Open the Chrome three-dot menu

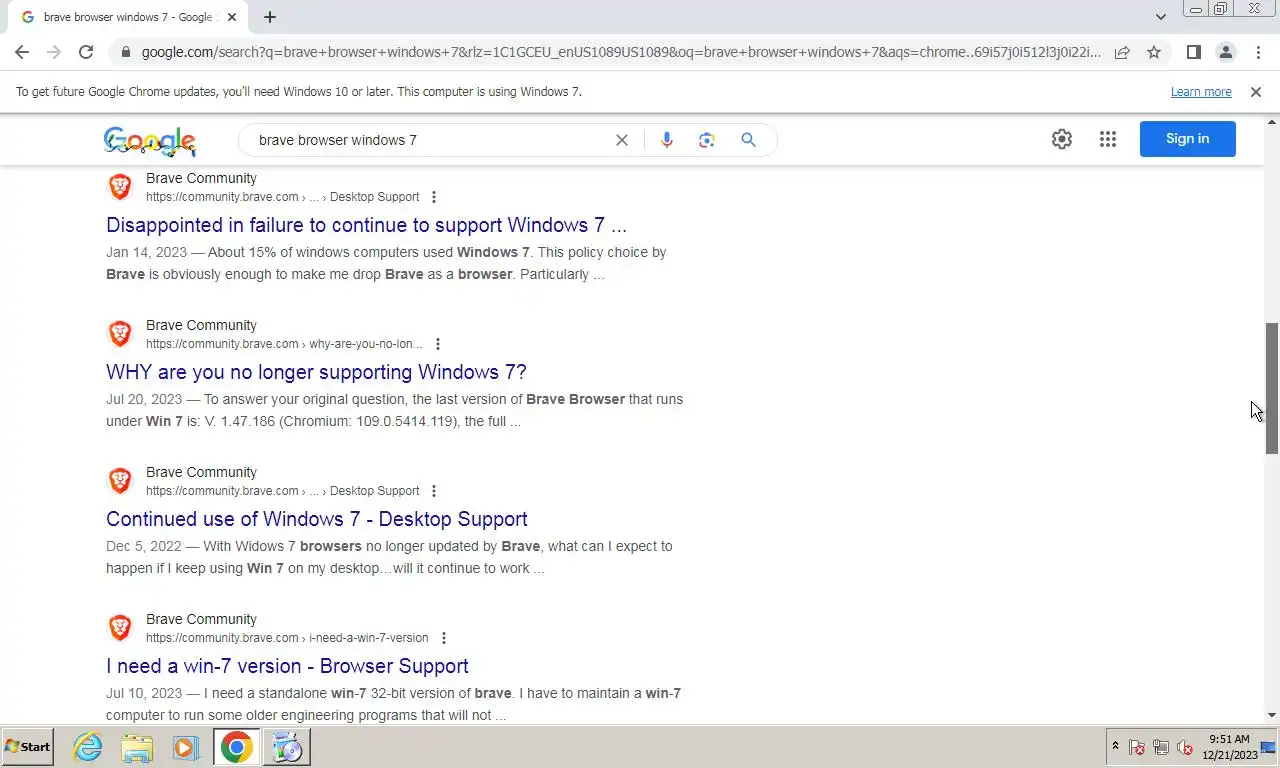[x=1258, y=52]
